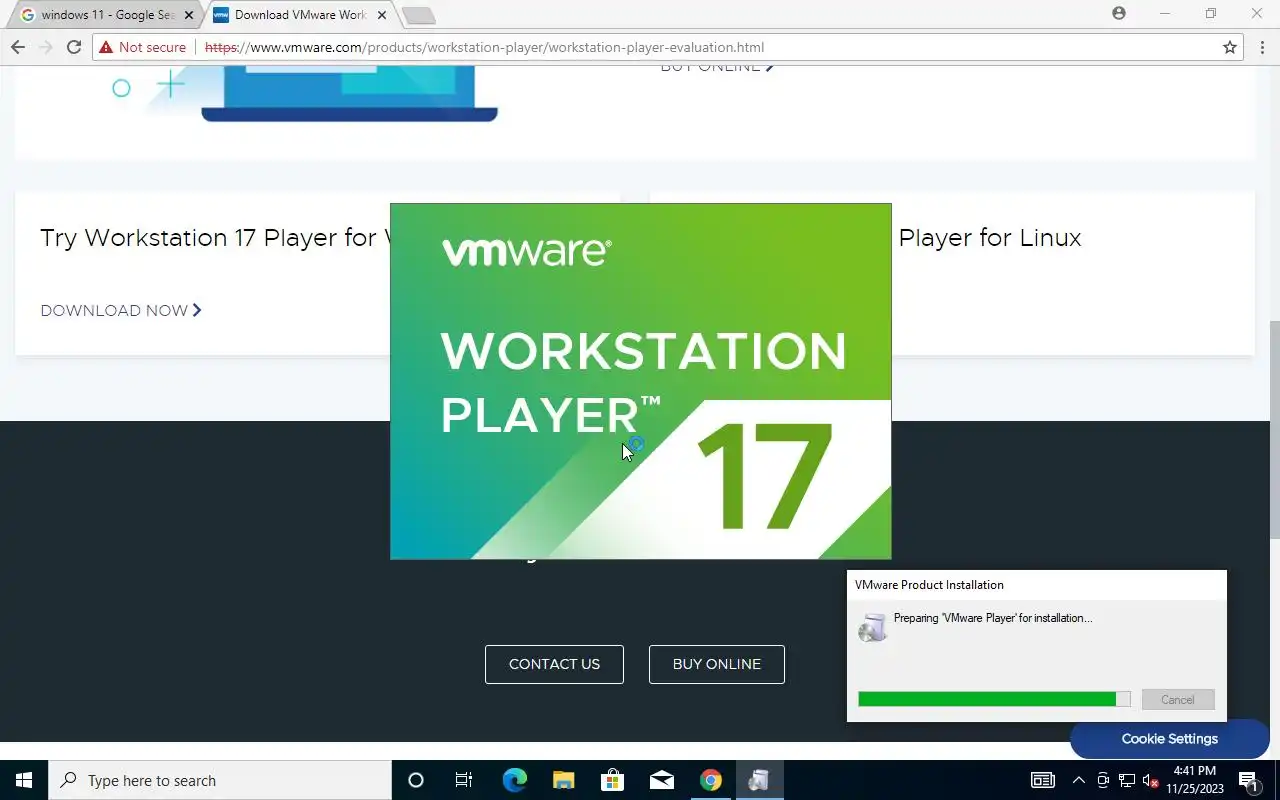Show hidden system tray icons
Screen dimensions: 1280x800
pos(1078,780)
